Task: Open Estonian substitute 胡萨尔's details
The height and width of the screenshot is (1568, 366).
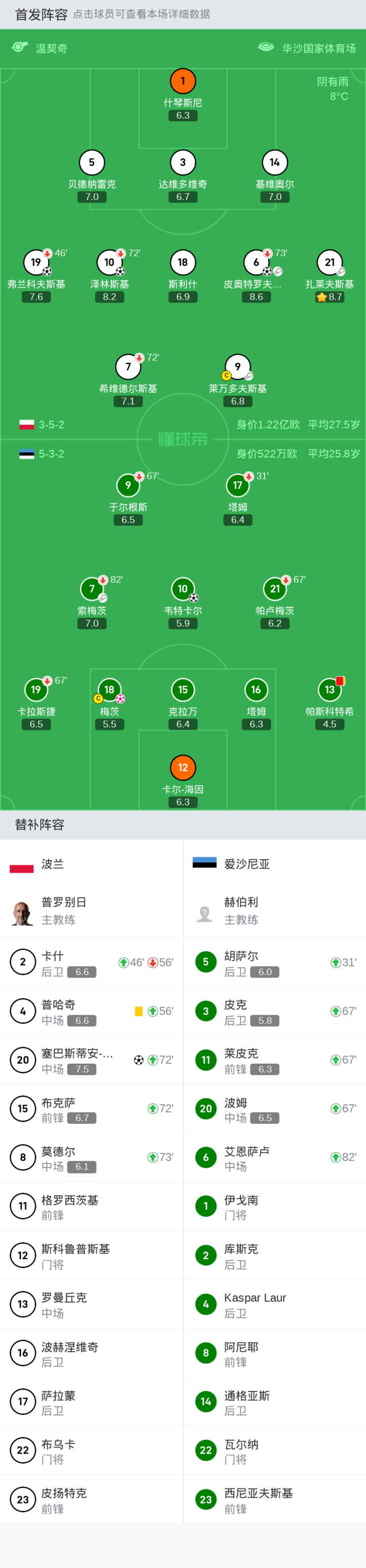Action: click(x=274, y=962)
